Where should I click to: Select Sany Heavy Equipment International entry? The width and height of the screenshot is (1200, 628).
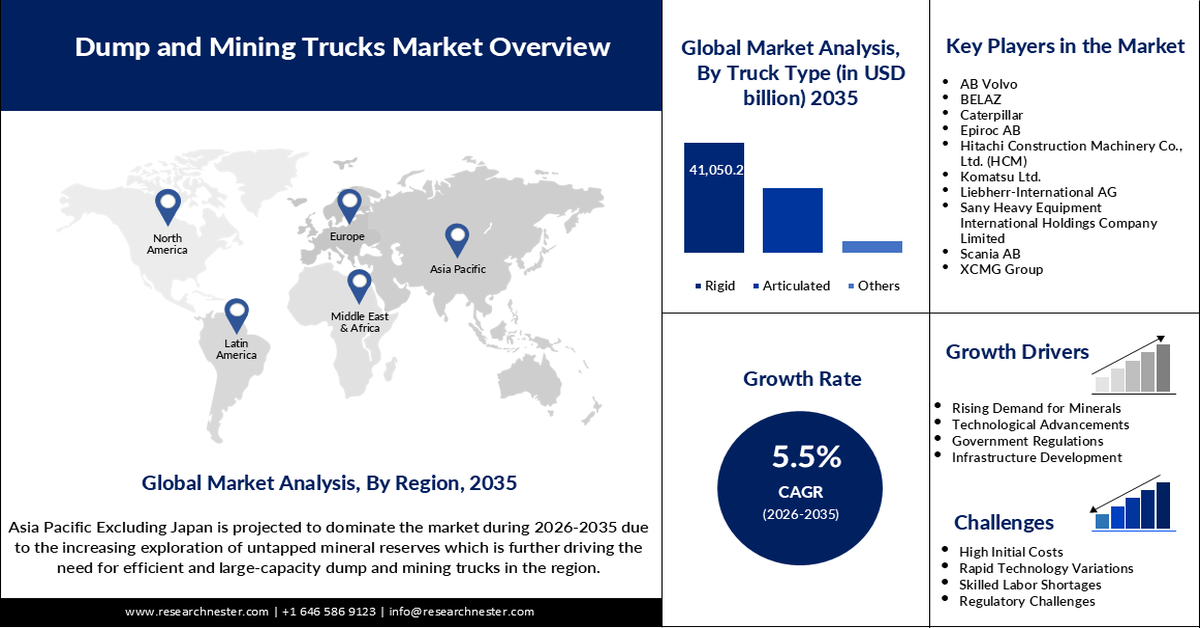tap(1058, 223)
